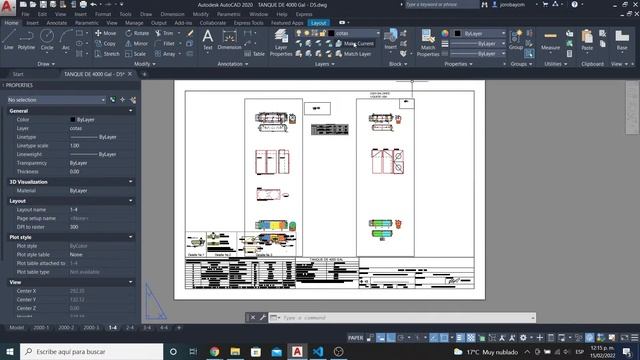Click Windows search box in taskbar
This screenshot has height=360, width=640.
click(x=91, y=351)
